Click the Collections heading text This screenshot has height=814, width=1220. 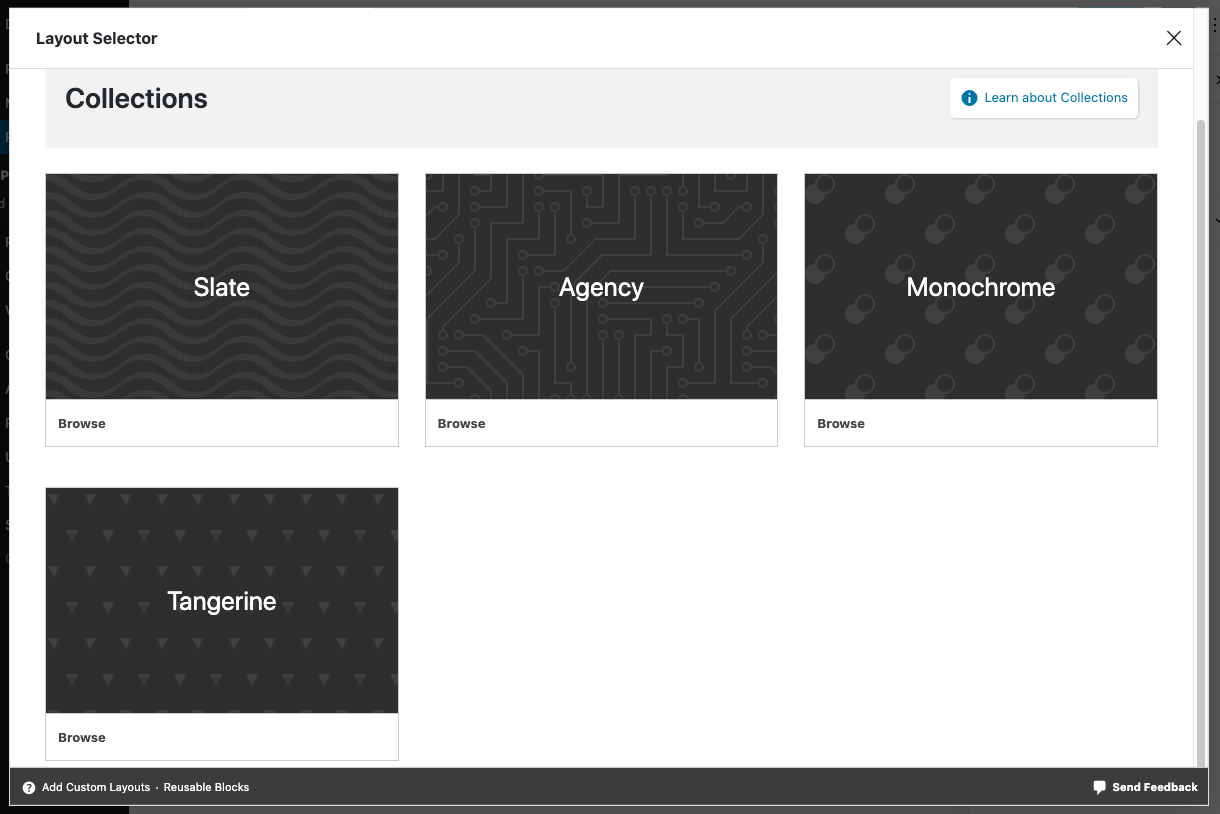tap(137, 99)
